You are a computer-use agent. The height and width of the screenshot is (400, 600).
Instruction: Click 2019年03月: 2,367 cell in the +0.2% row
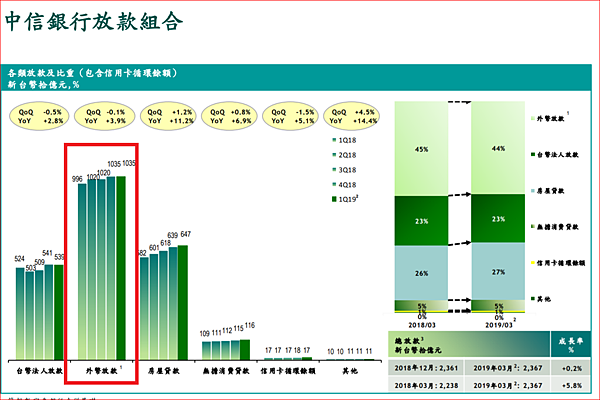coord(507,368)
